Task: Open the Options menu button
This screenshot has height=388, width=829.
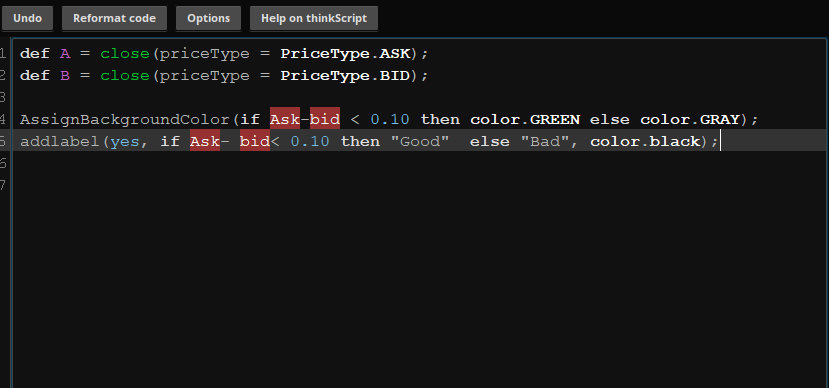Action: coord(208,19)
